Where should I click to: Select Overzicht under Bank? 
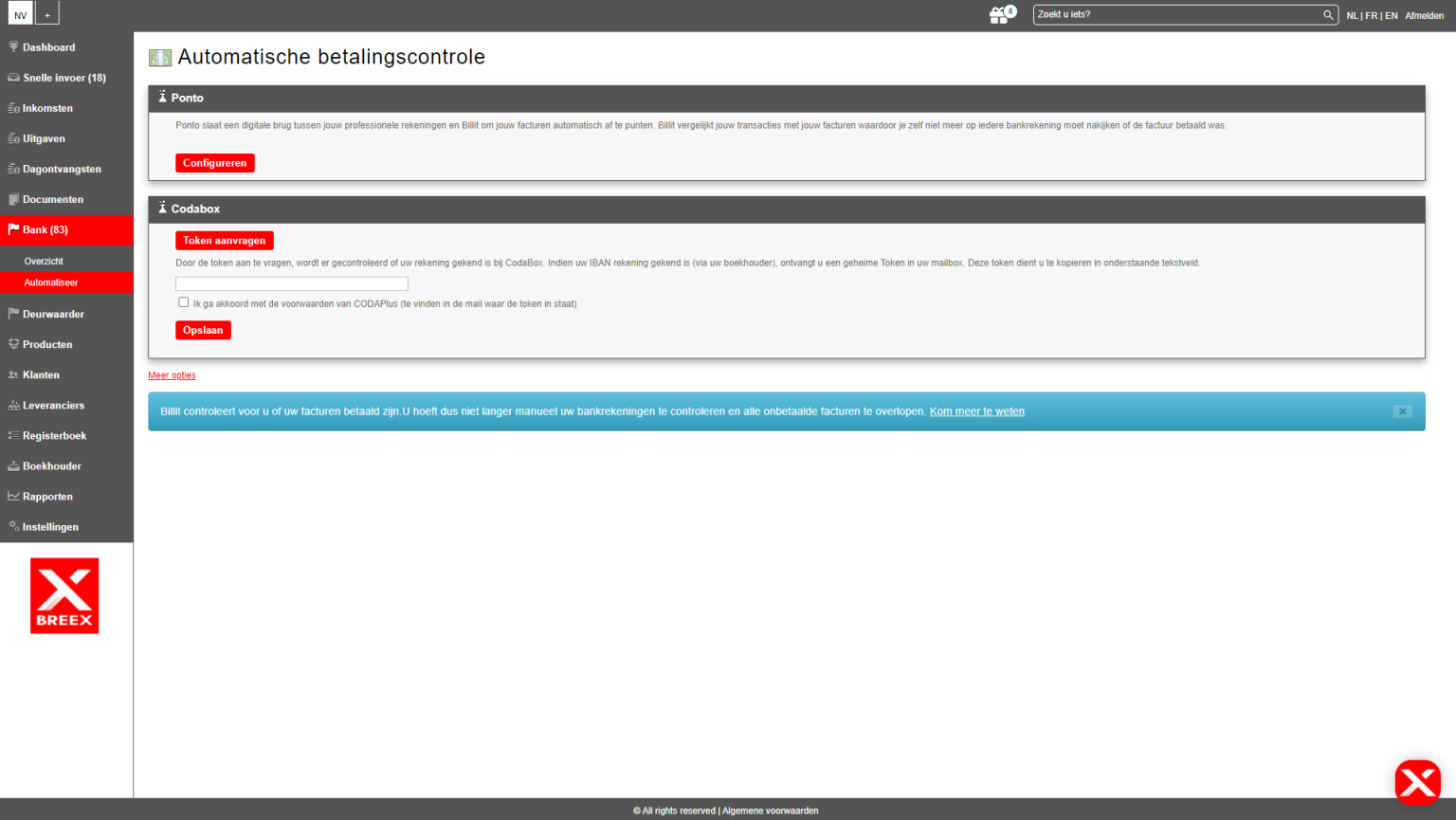(x=44, y=261)
